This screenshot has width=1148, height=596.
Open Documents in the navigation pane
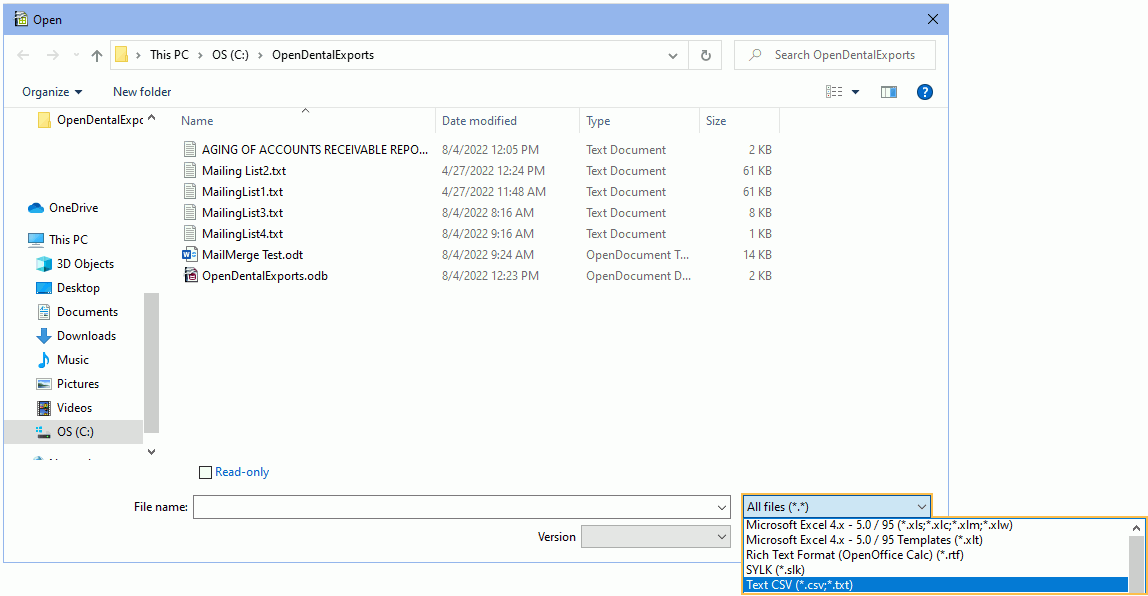(77, 312)
